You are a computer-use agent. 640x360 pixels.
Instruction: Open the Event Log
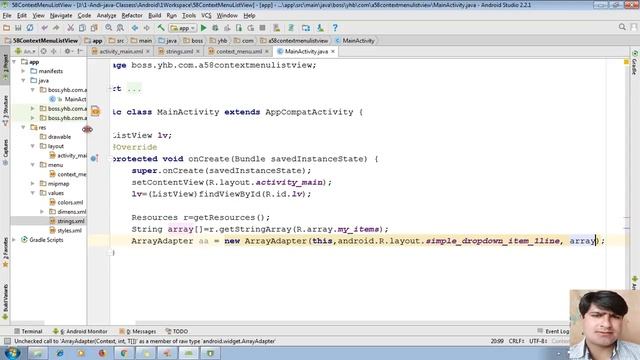[553, 331]
